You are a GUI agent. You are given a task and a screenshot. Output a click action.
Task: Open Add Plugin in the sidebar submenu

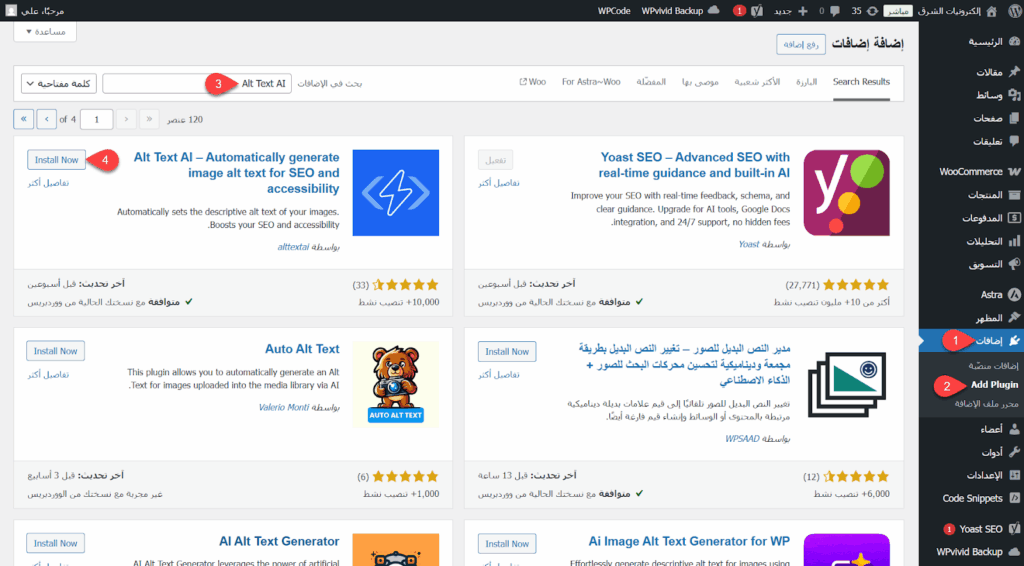coord(994,385)
